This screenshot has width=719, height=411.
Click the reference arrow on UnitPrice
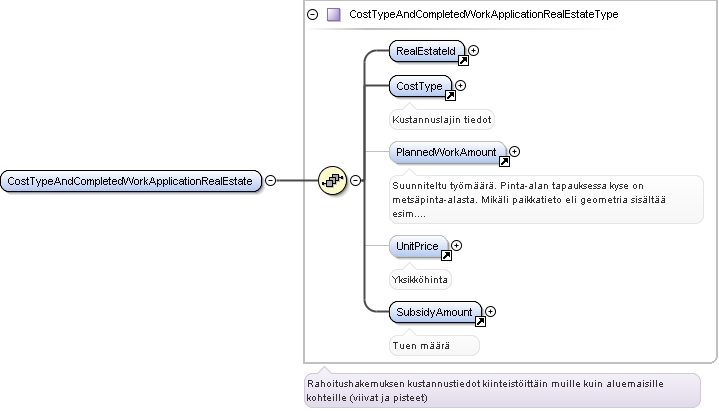click(x=446, y=255)
